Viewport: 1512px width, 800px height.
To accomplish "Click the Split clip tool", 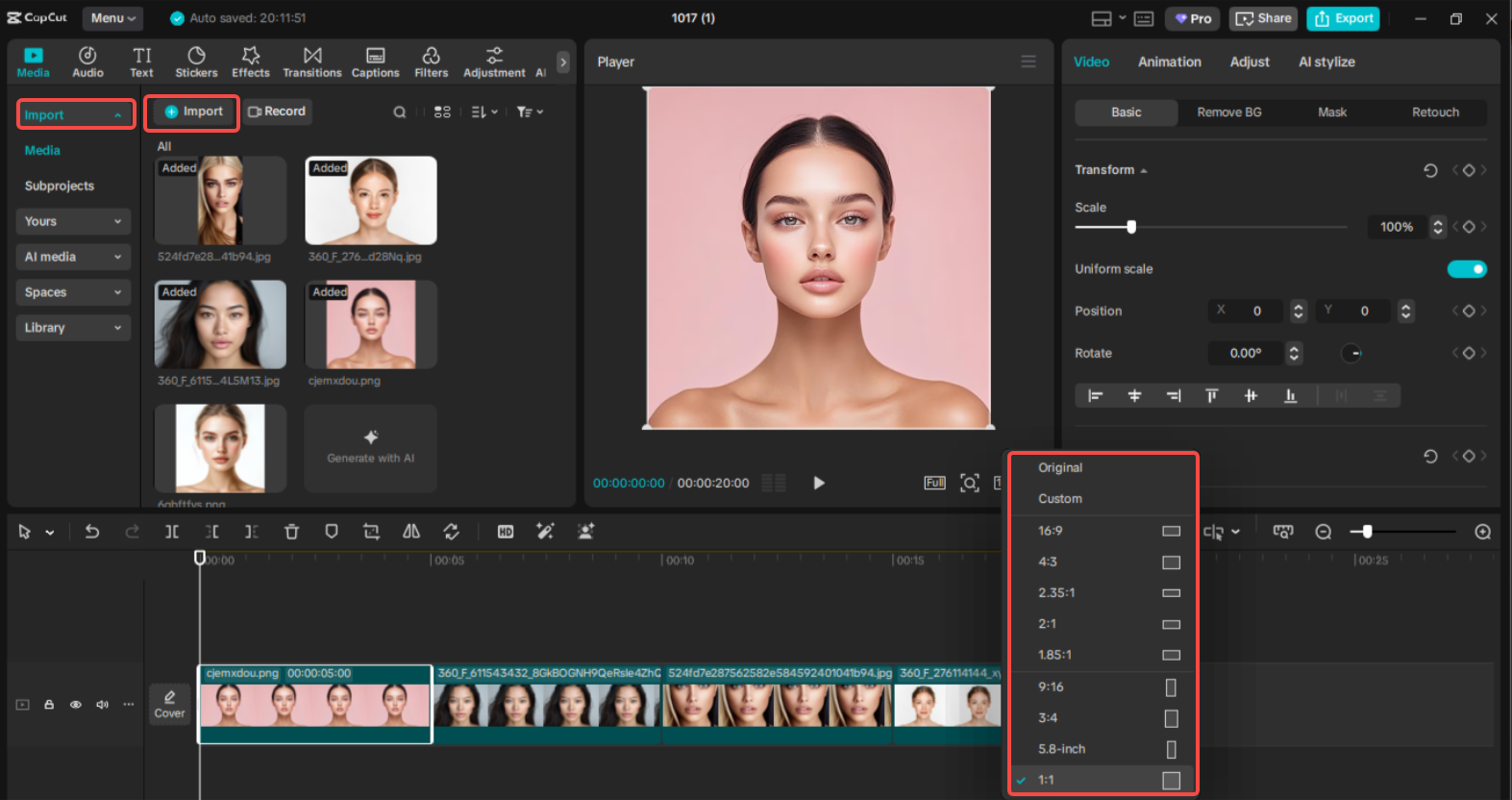I will 172,532.
